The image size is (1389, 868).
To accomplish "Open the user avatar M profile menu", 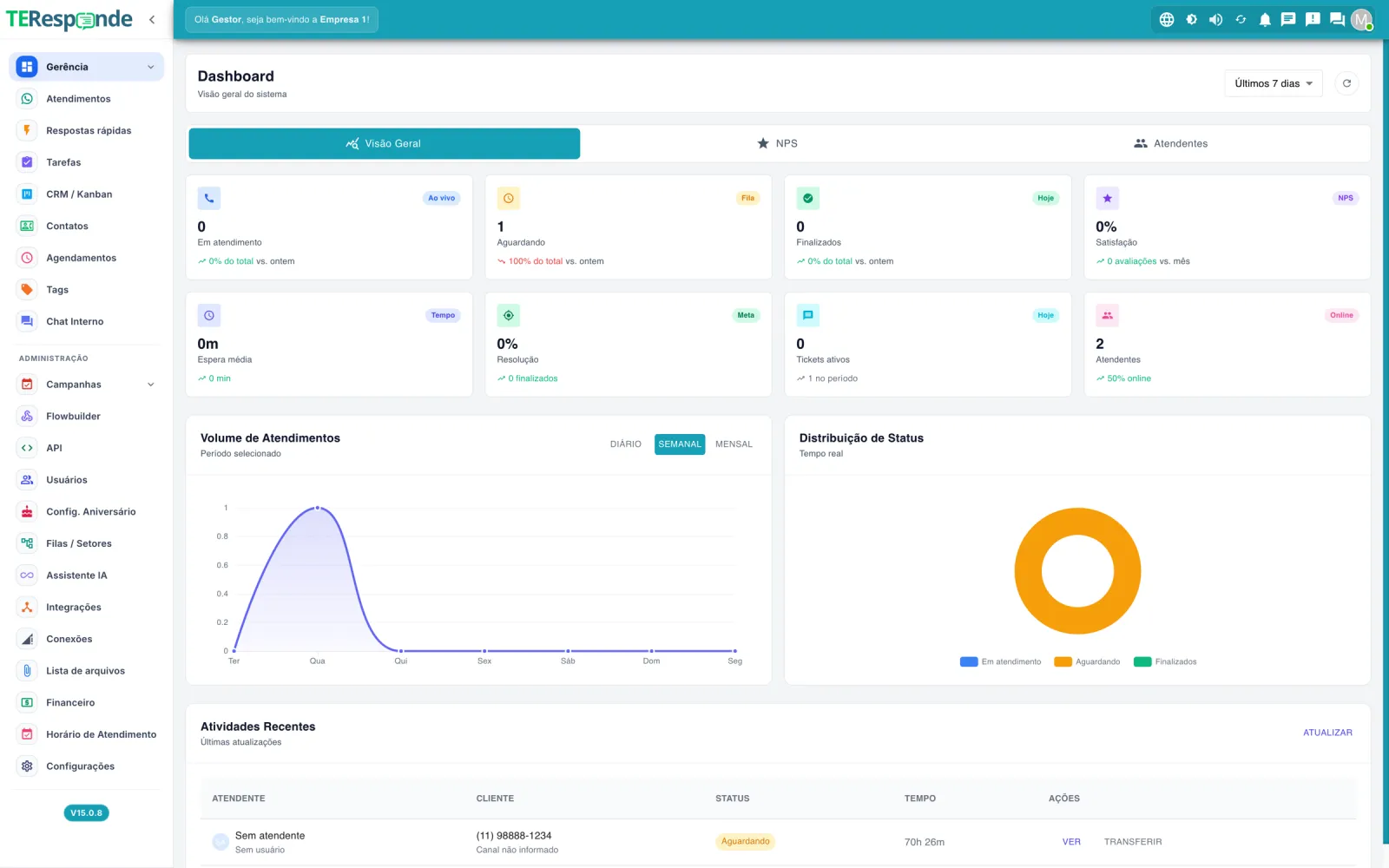I will coord(1361,19).
